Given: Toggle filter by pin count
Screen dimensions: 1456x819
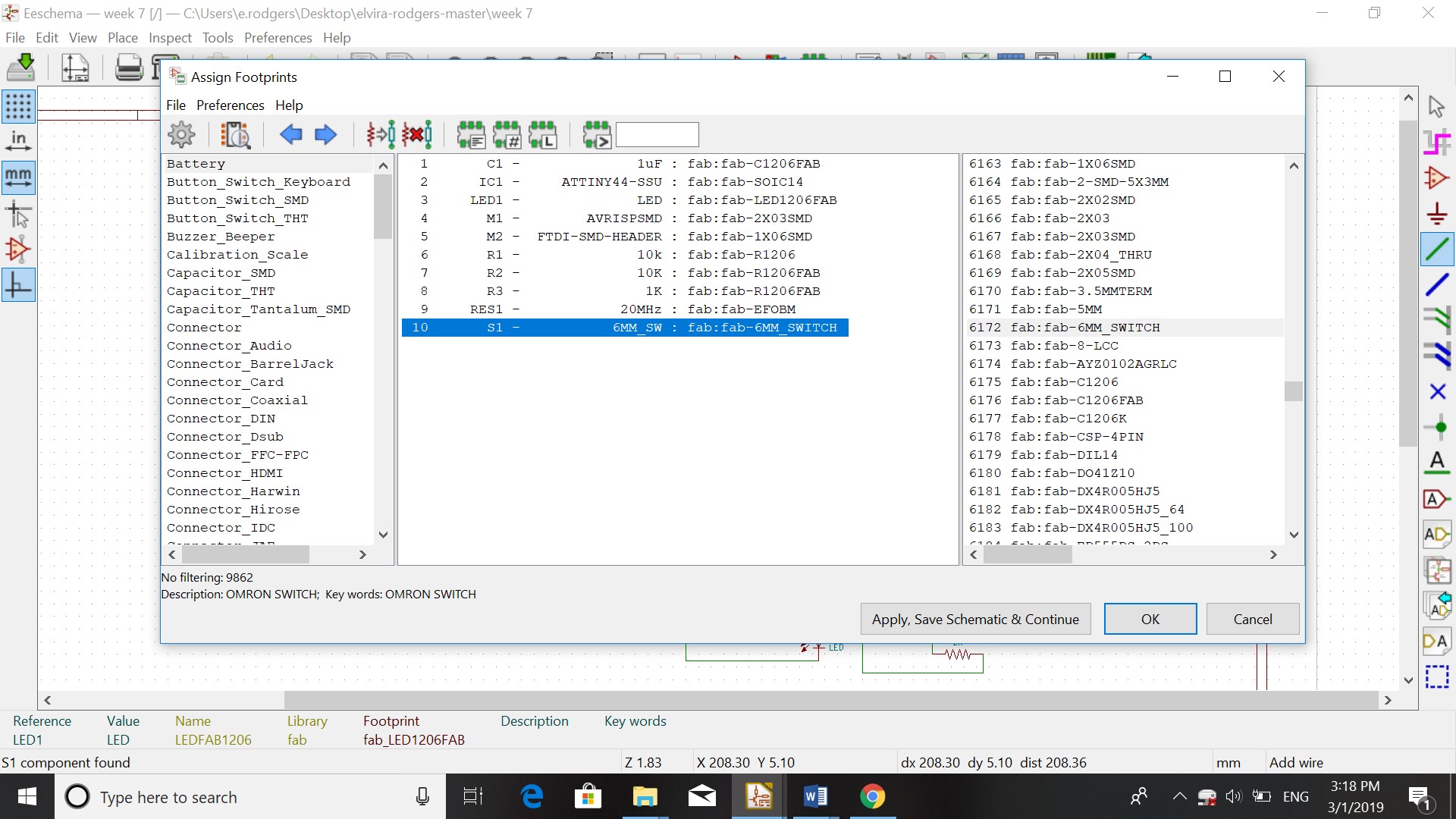Looking at the screenshot, I should point(507,135).
